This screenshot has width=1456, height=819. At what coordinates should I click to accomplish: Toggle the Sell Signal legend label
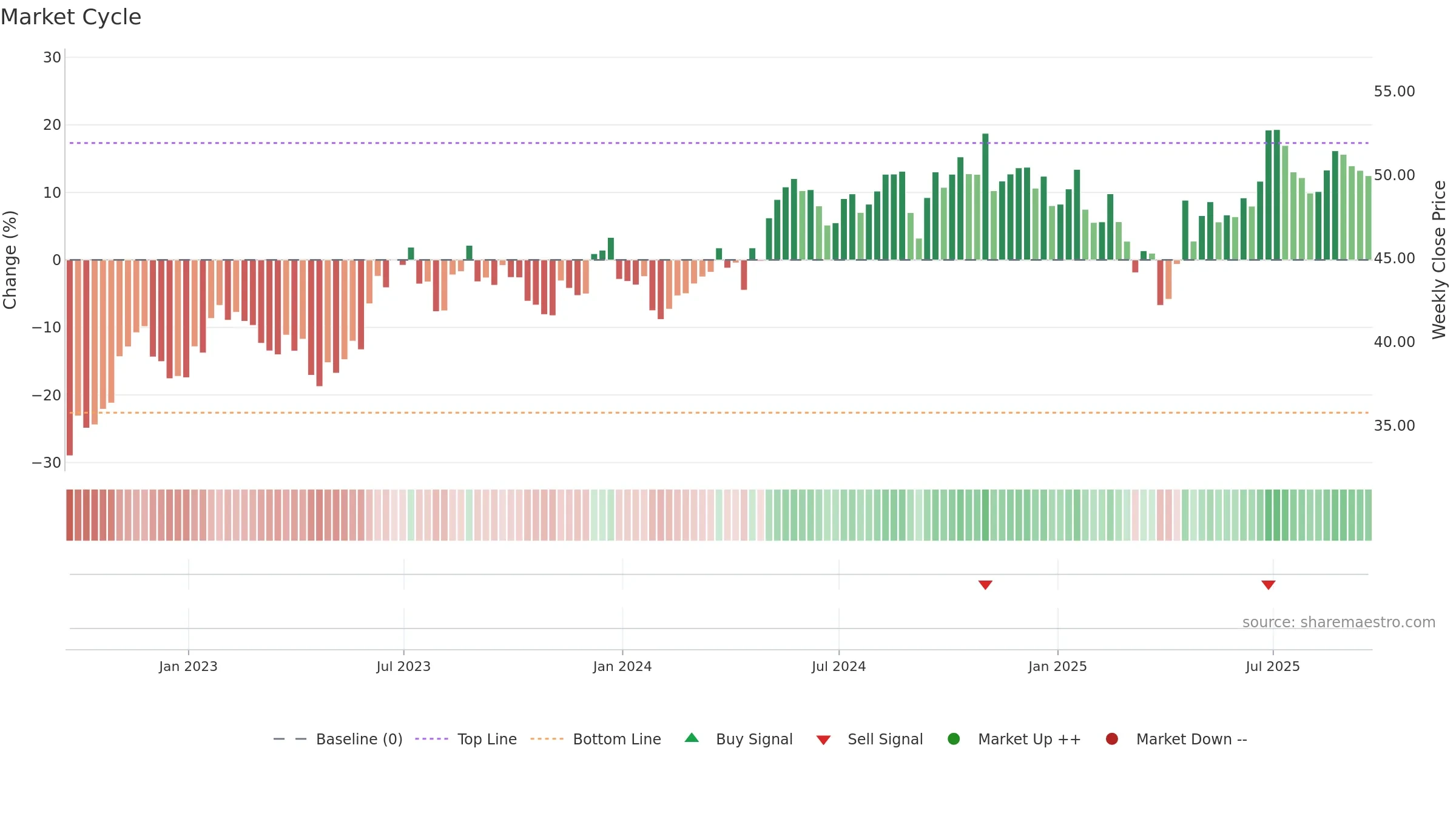click(x=885, y=740)
